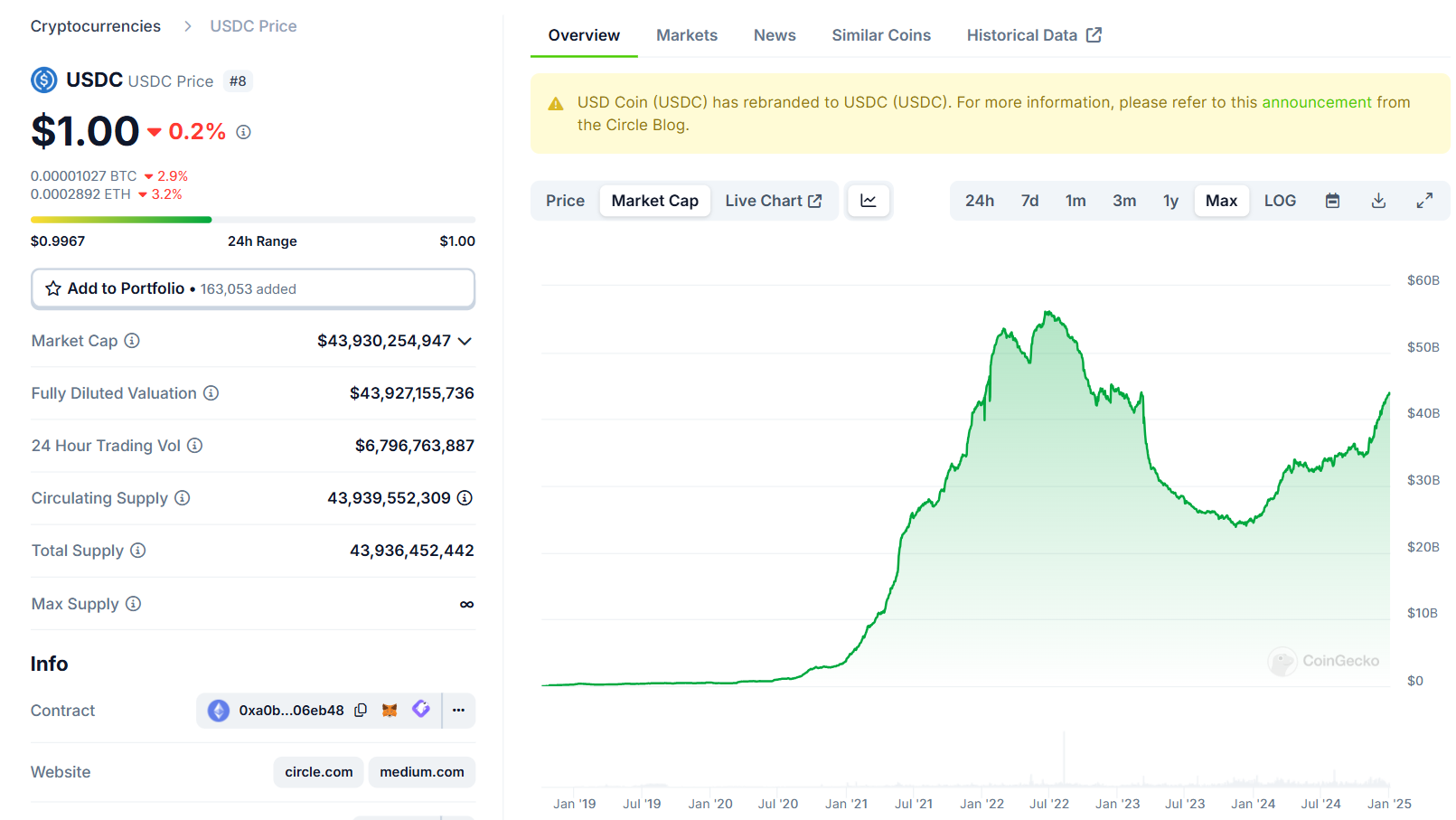Switch to the Markets tab

point(686,35)
